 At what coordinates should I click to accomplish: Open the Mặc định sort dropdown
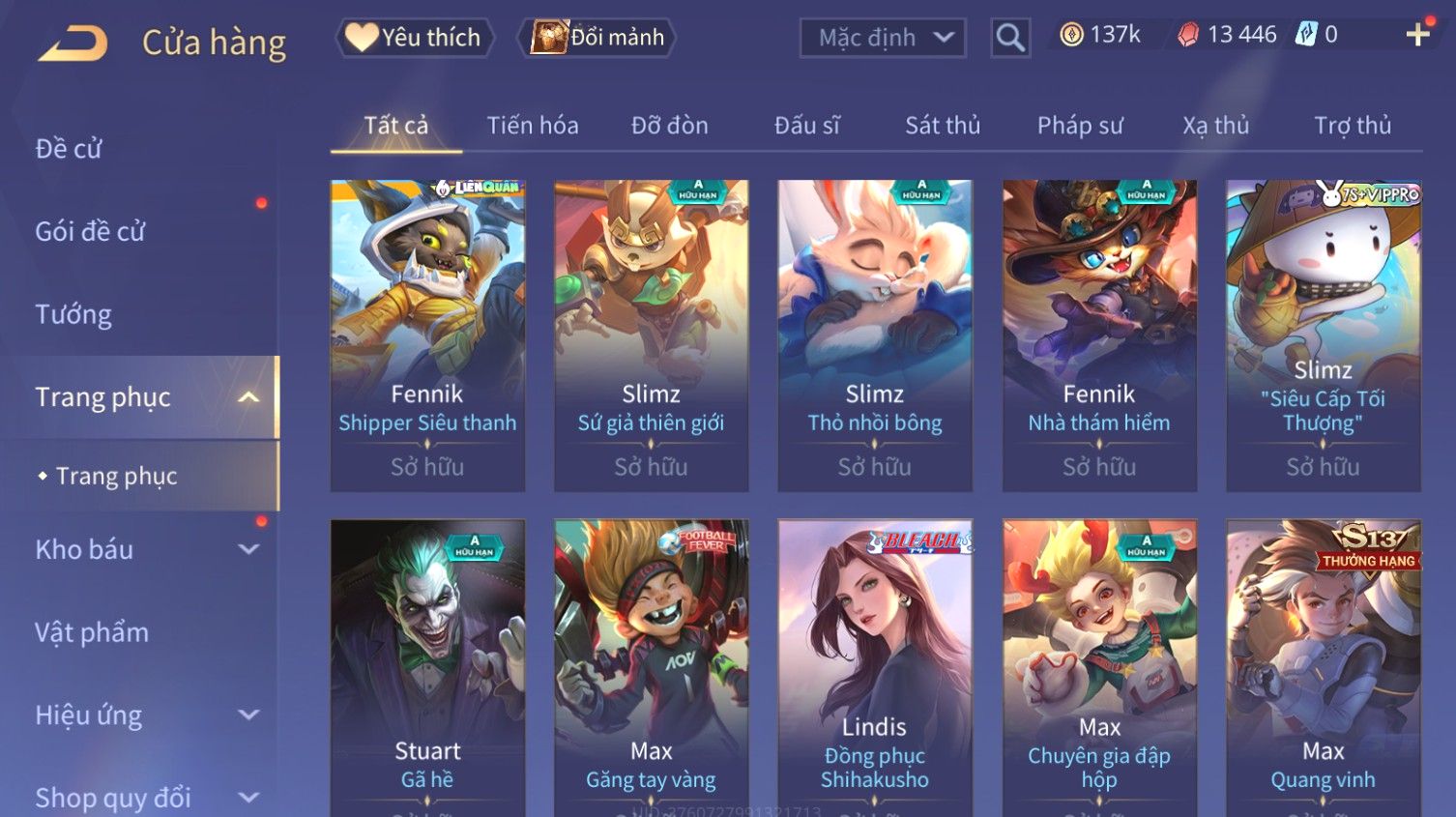[x=883, y=38]
